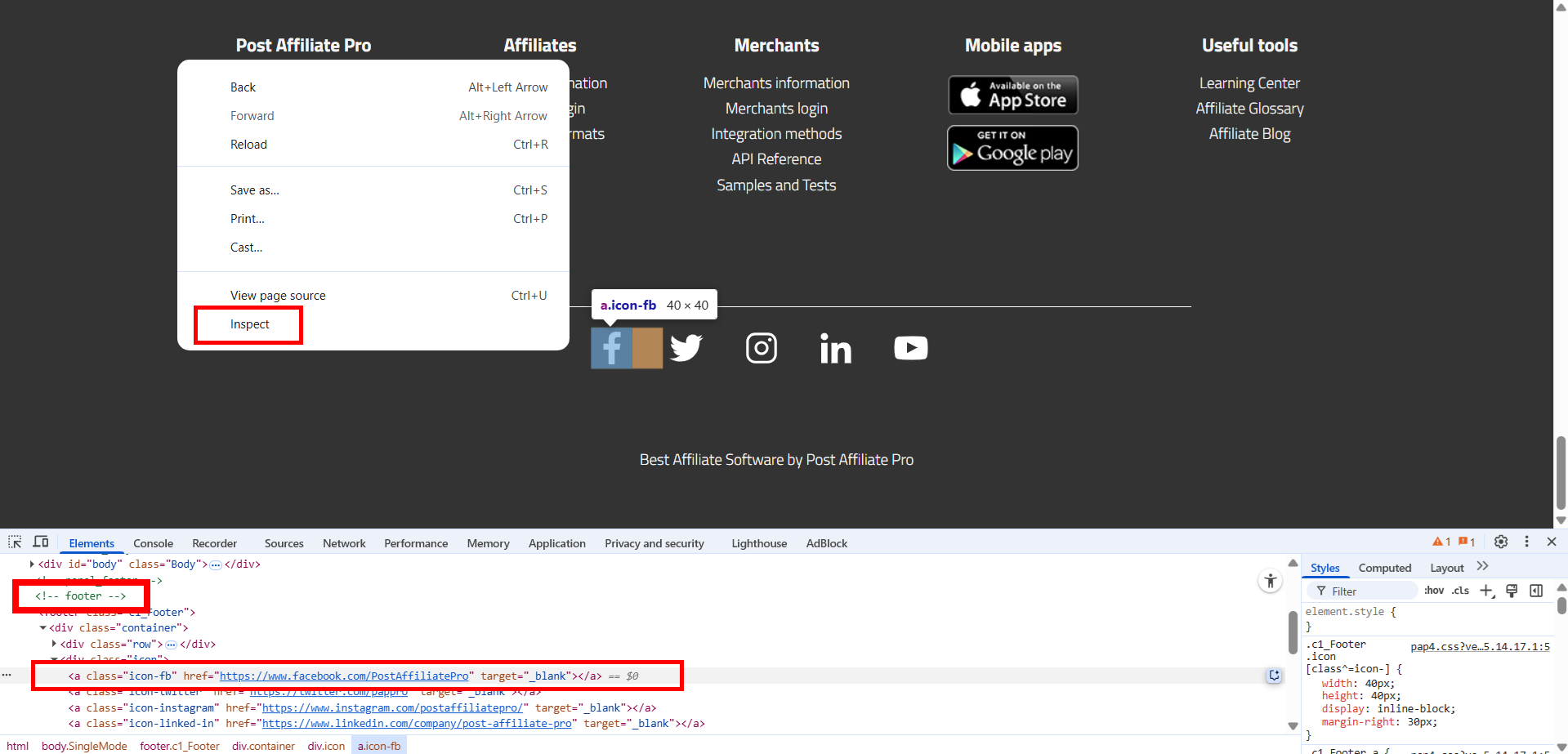
Task: Close the DevTools panel
Action: [1552, 542]
